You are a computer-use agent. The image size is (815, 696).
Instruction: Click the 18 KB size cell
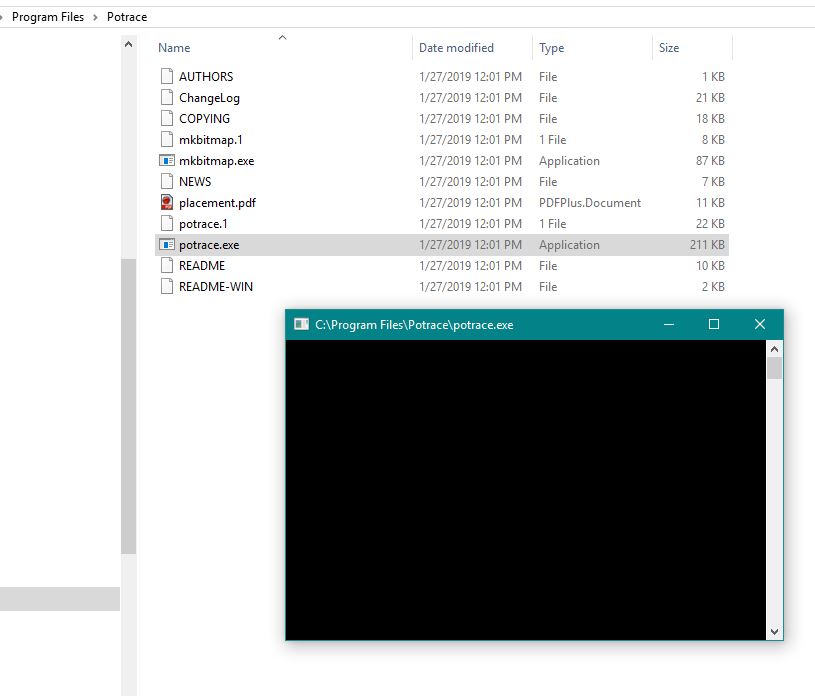click(710, 119)
